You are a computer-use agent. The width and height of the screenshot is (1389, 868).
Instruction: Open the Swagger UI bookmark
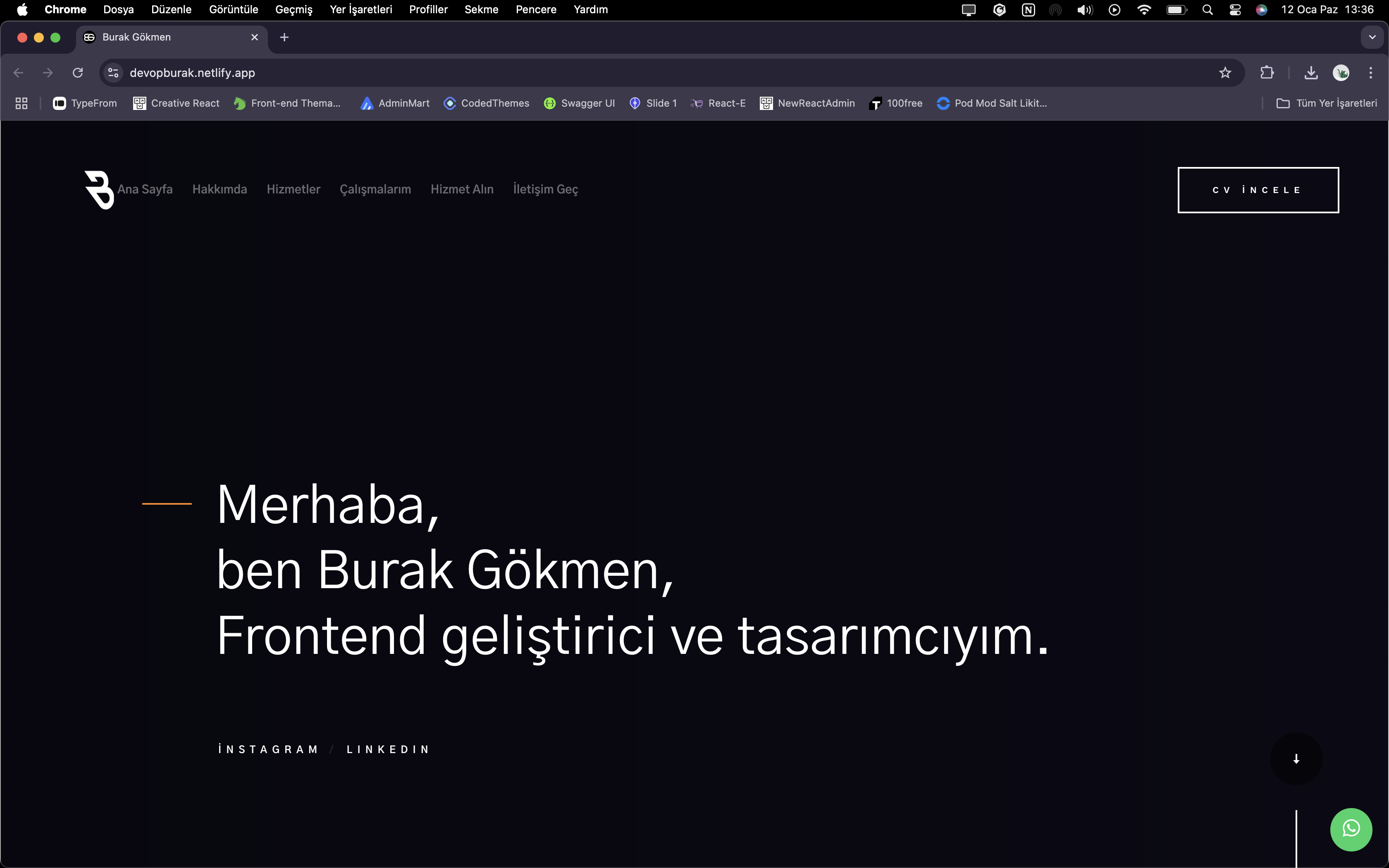click(579, 103)
